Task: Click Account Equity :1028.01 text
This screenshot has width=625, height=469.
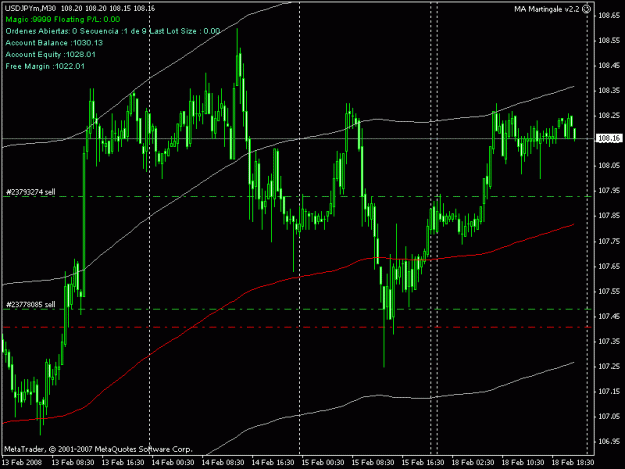Action: tap(50, 54)
